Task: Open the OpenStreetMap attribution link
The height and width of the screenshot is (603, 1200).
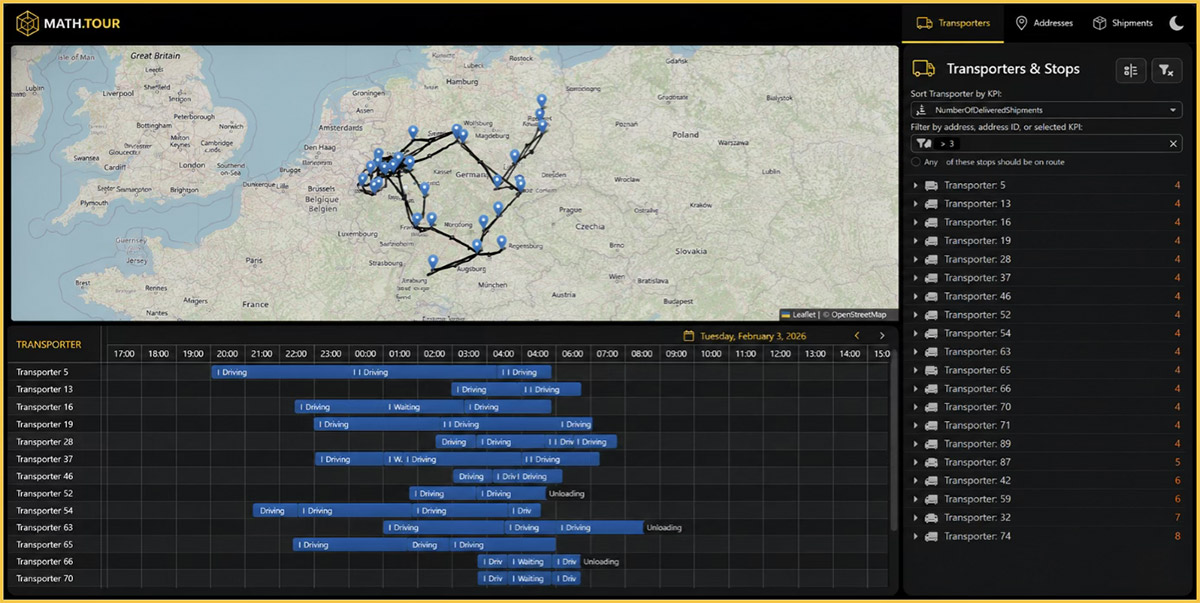Action: [859, 314]
